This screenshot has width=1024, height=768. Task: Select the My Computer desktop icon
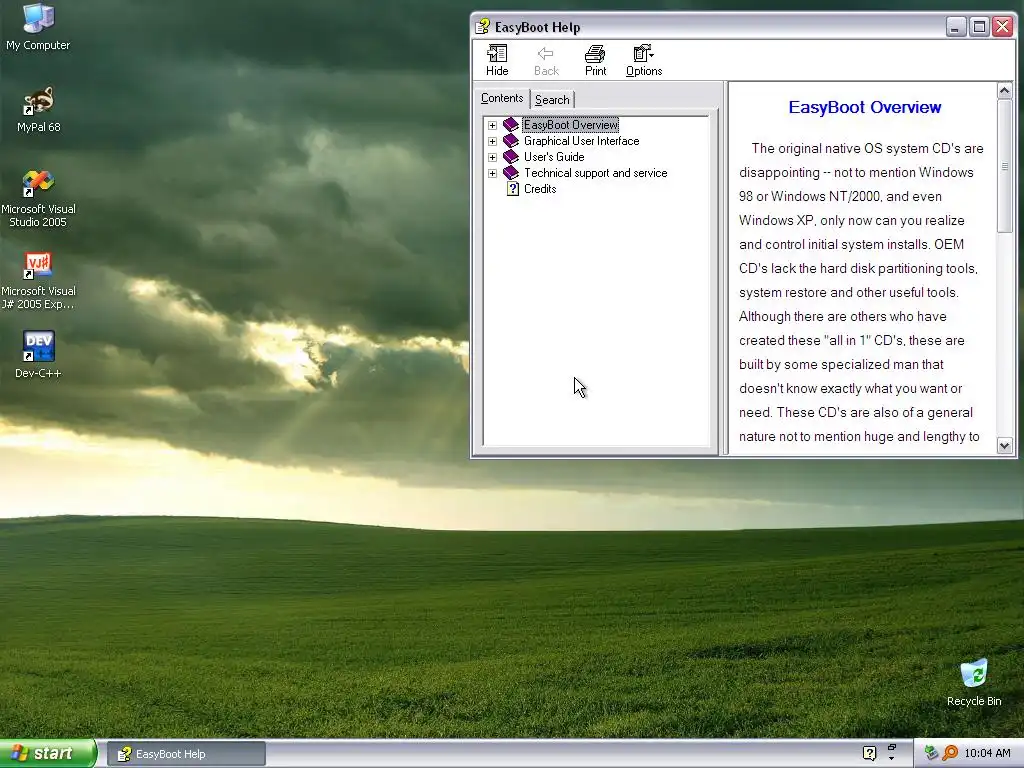tap(38, 26)
